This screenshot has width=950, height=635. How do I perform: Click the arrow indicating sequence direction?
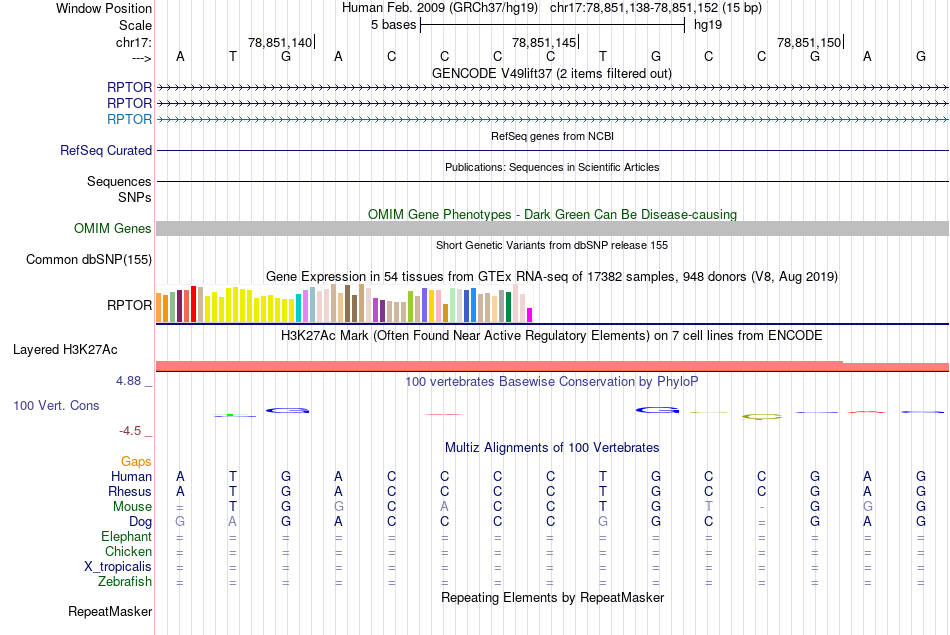pyautogui.click(x=142, y=58)
